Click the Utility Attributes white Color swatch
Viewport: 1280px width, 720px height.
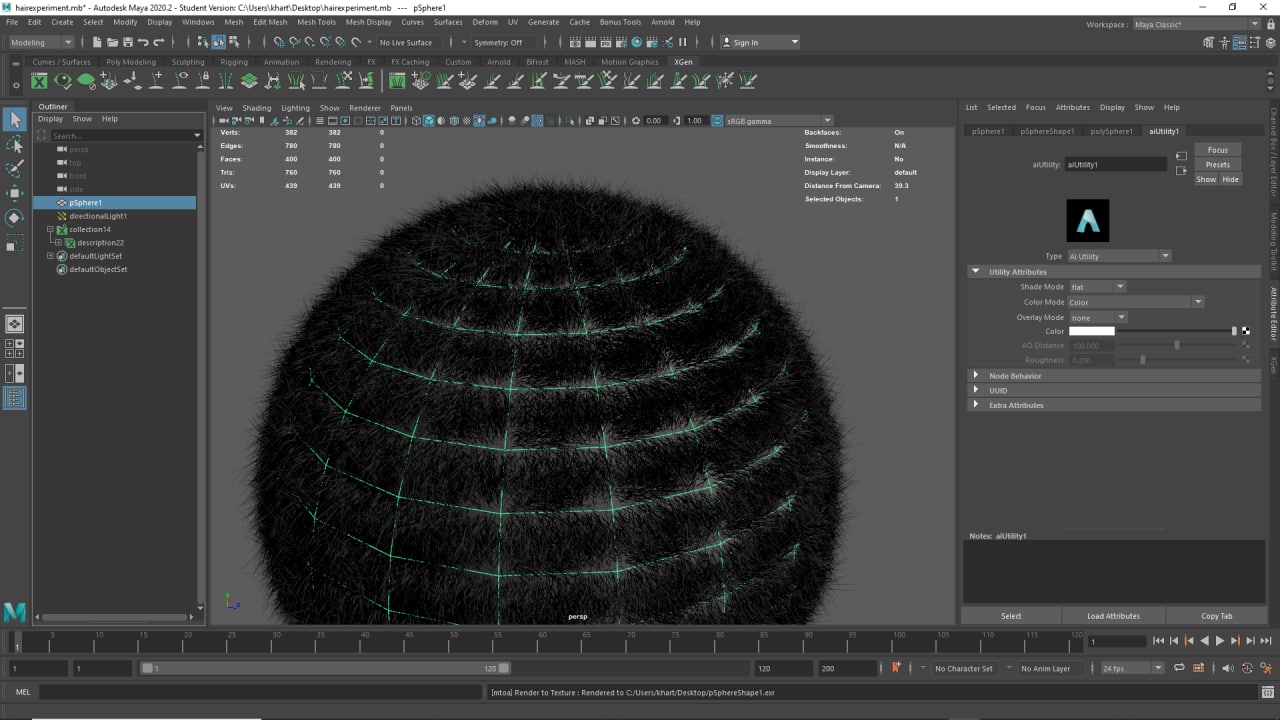coord(1091,331)
